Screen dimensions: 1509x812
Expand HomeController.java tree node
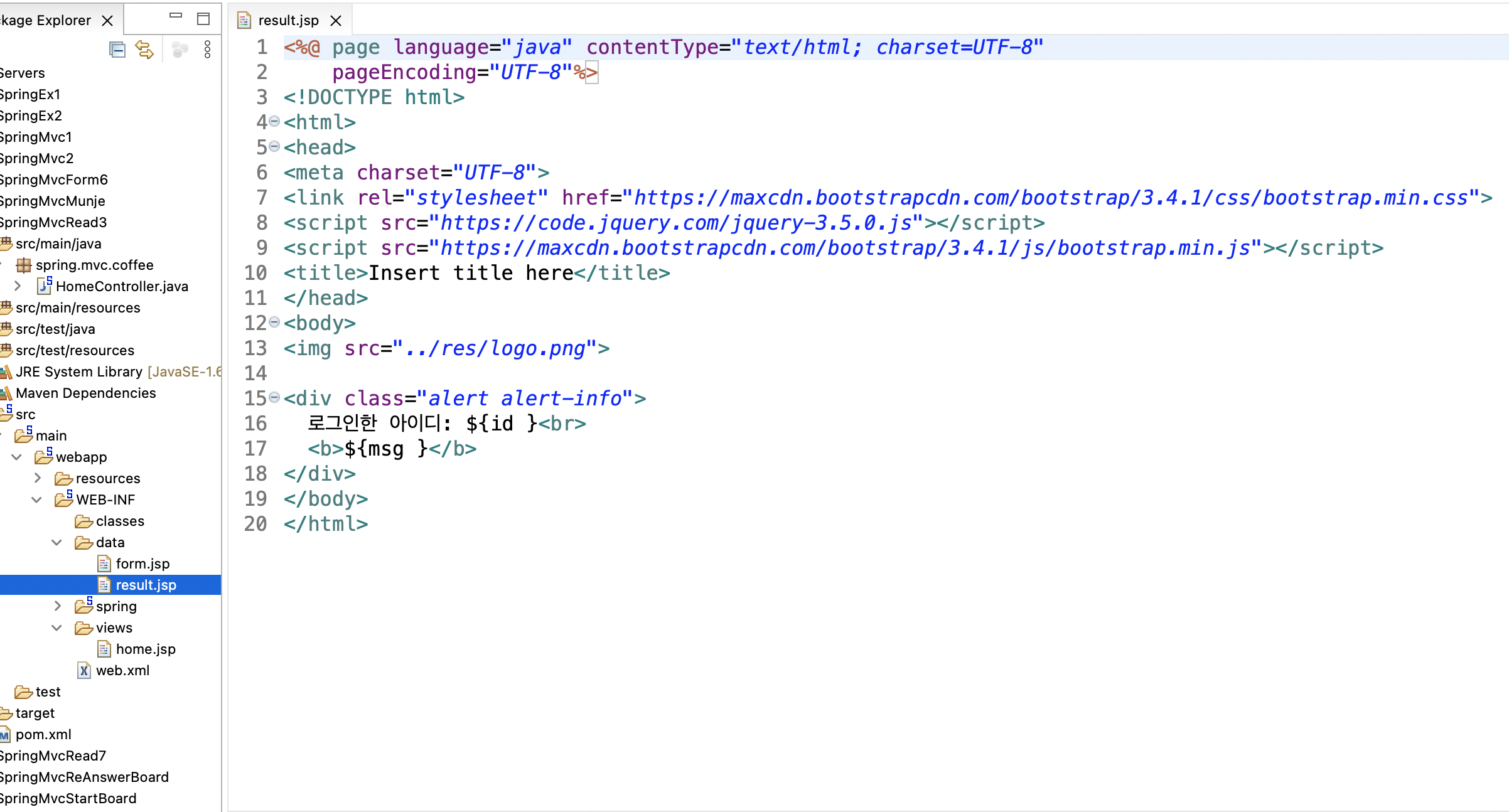18,286
